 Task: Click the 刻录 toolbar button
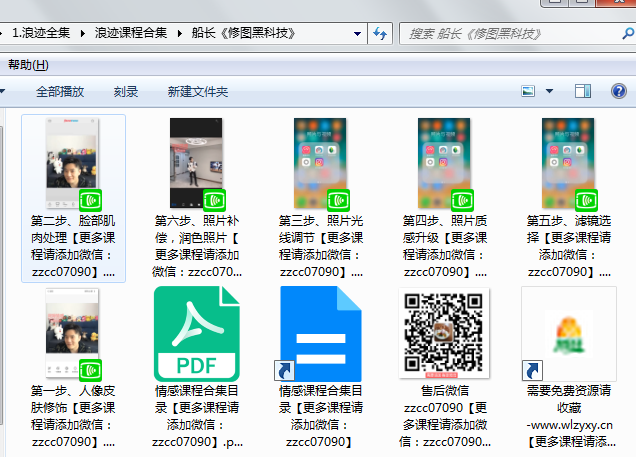[x=126, y=92]
